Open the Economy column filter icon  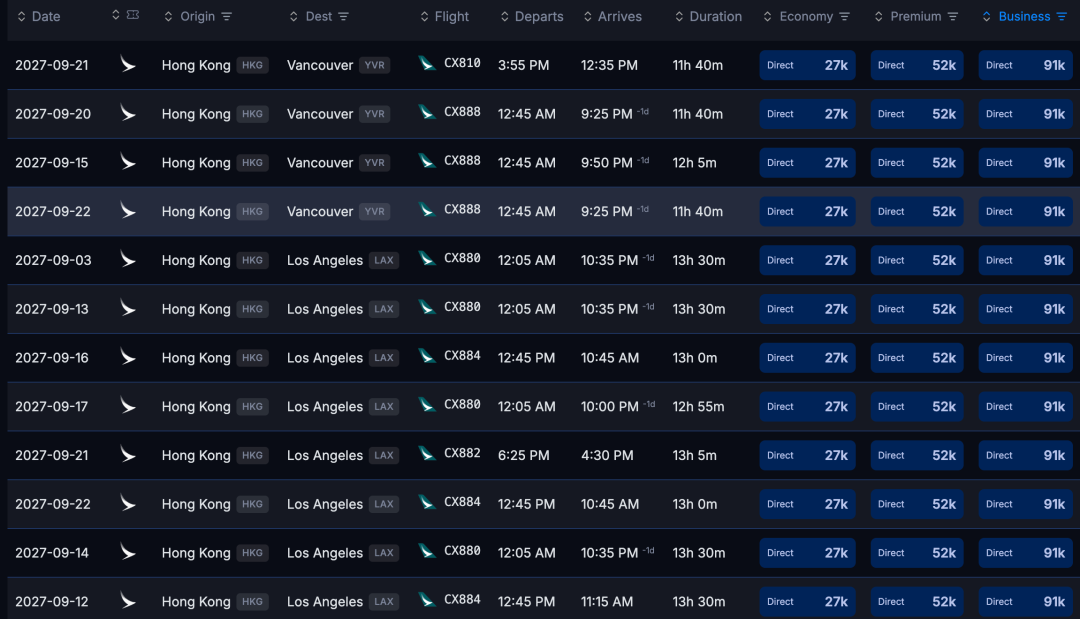[844, 17]
